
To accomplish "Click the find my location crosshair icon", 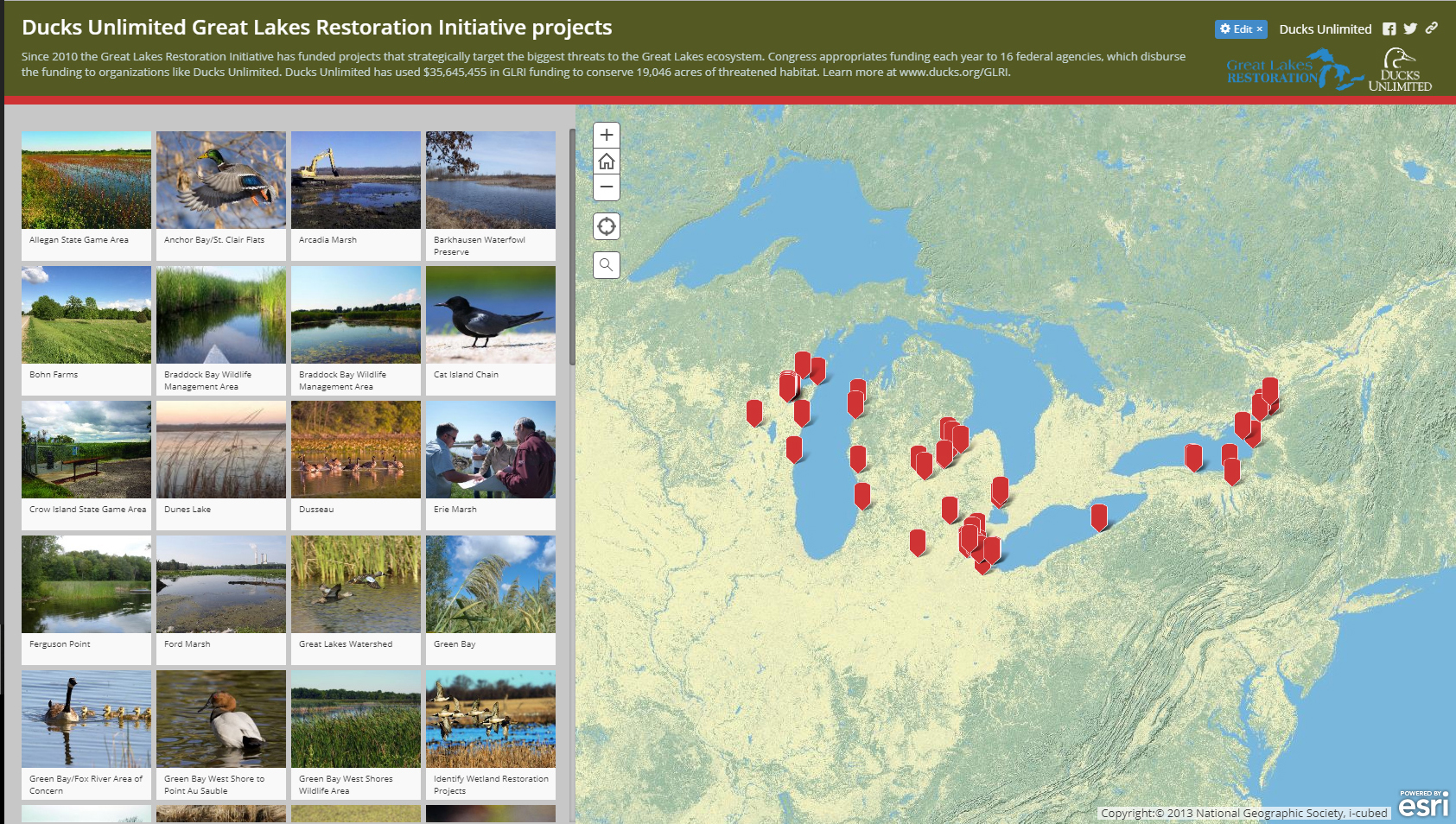I will coord(606,226).
